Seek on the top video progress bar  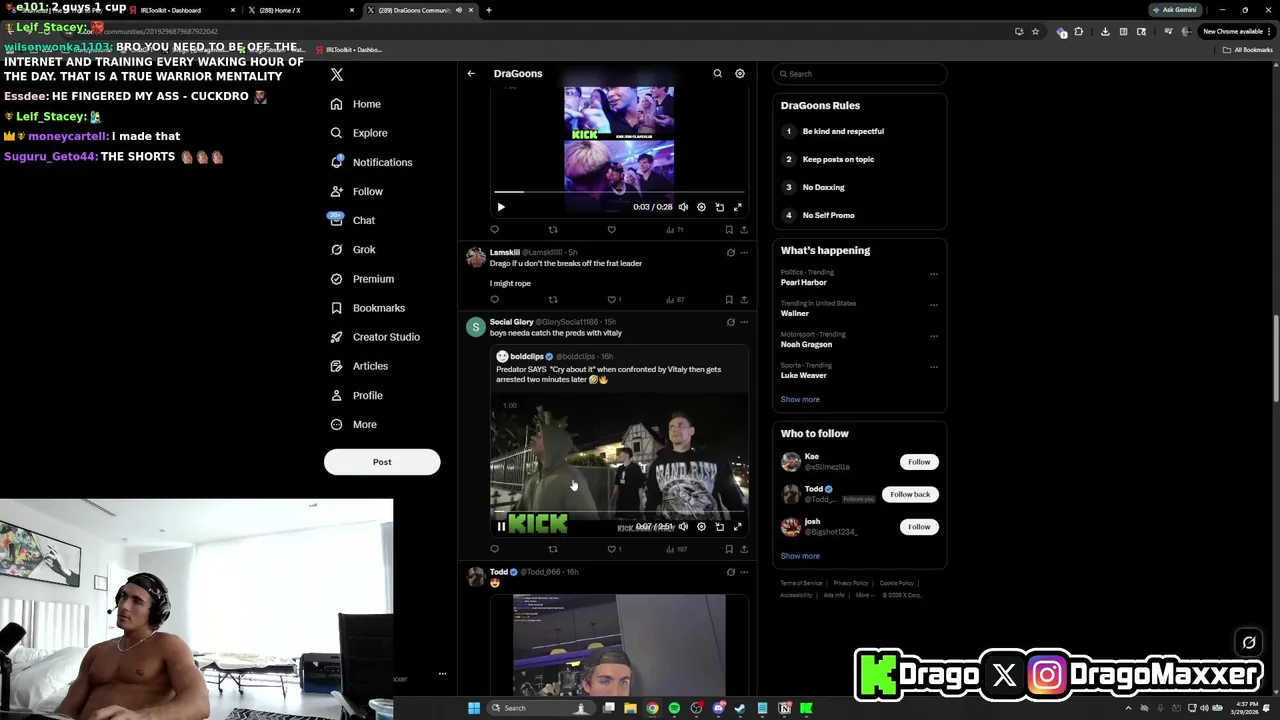(x=619, y=191)
